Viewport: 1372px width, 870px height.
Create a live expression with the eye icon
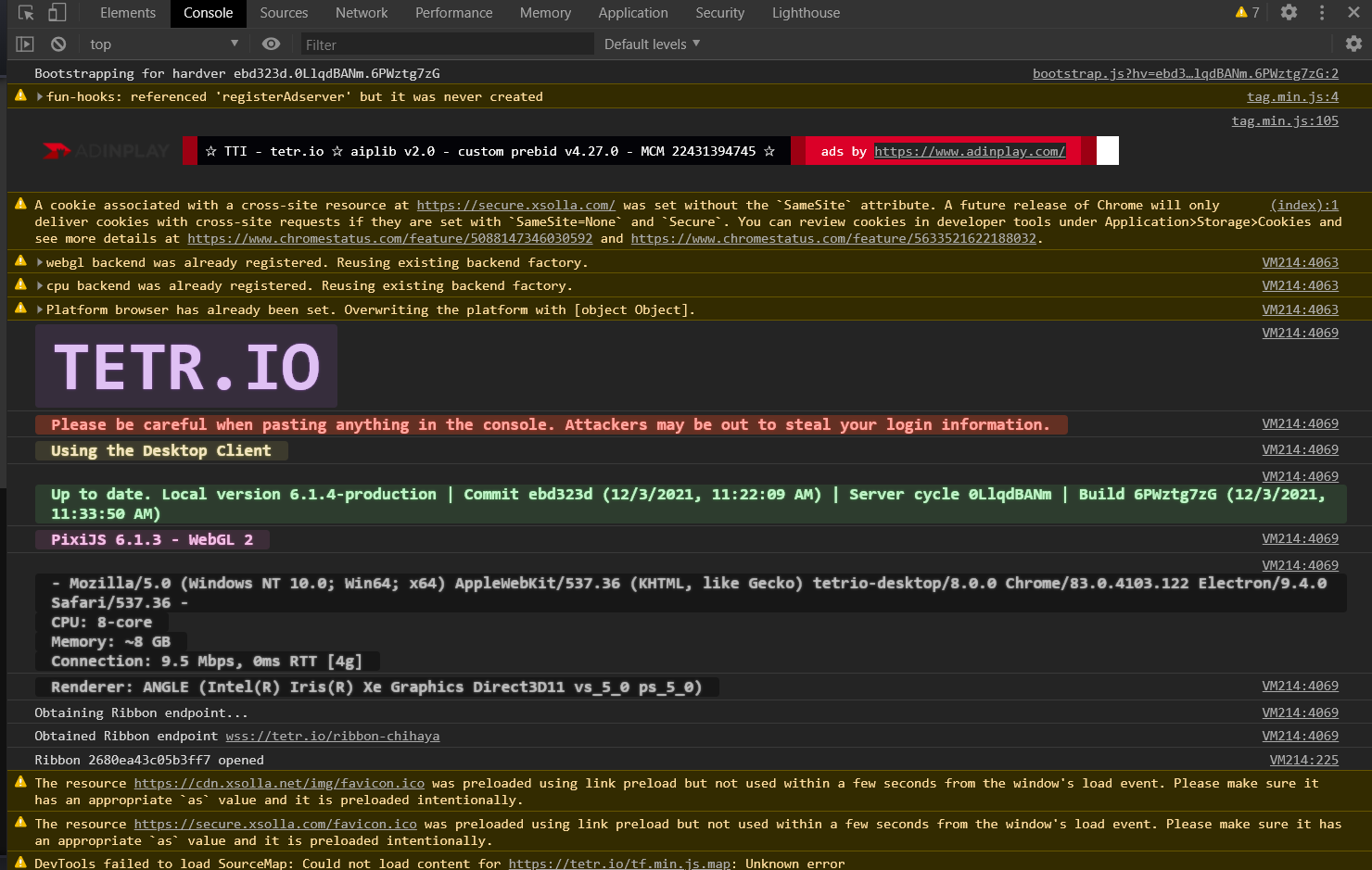(269, 44)
